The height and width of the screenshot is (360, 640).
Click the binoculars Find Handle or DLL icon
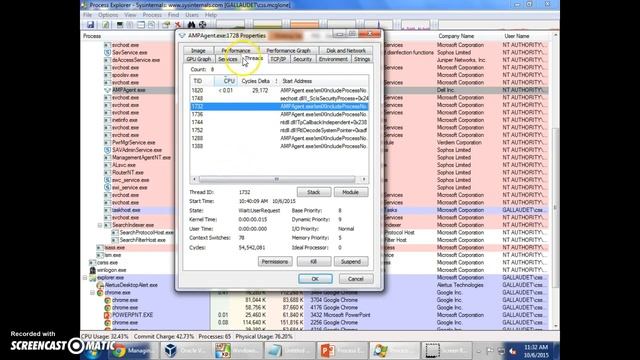point(191,25)
